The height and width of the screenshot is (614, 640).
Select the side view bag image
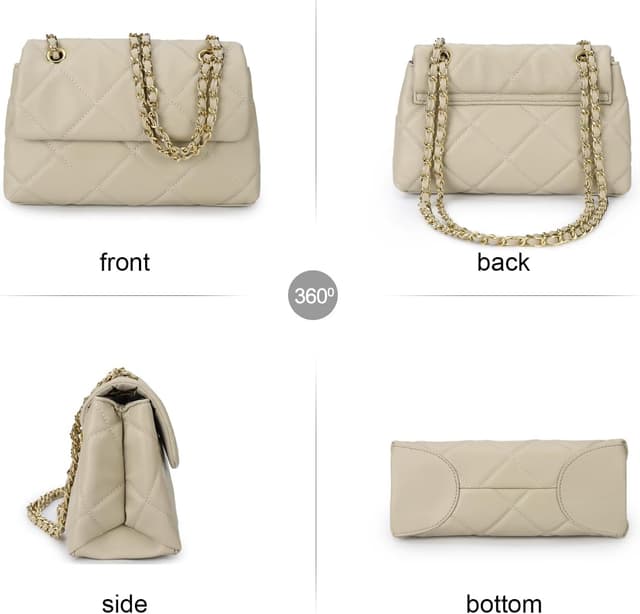(104, 463)
